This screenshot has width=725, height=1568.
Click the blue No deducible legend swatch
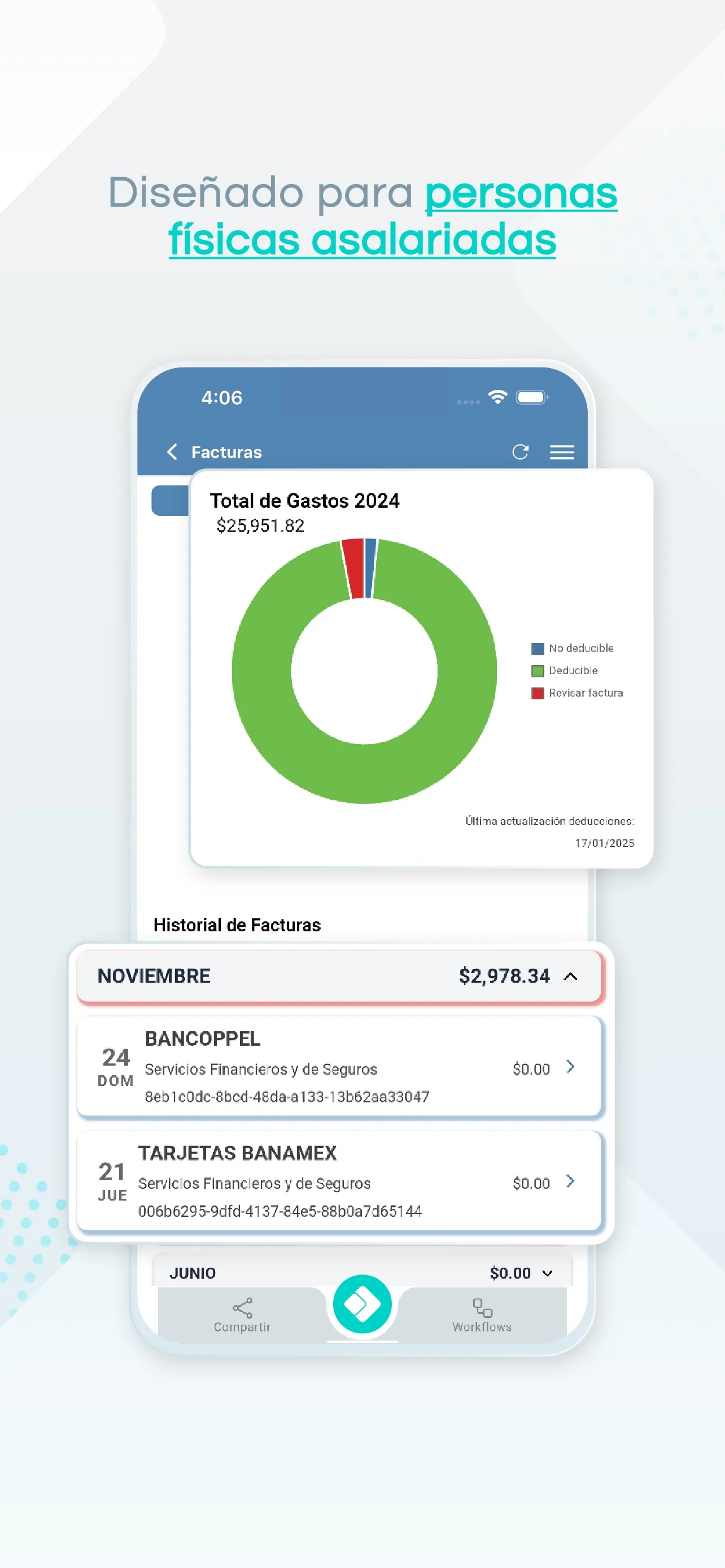pos(538,649)
